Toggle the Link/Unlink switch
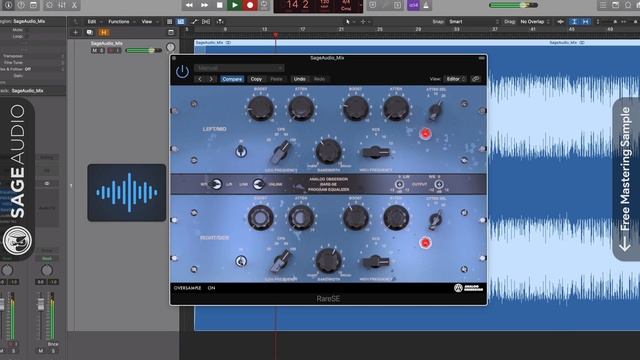The image size is (640, 360). pos(258,184)
